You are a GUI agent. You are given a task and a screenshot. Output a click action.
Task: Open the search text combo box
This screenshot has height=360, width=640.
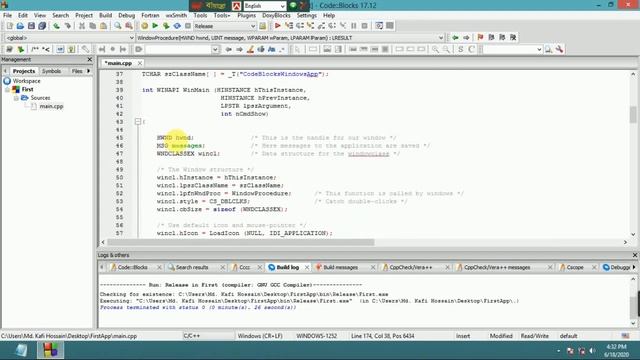click(x=182, y=49)
